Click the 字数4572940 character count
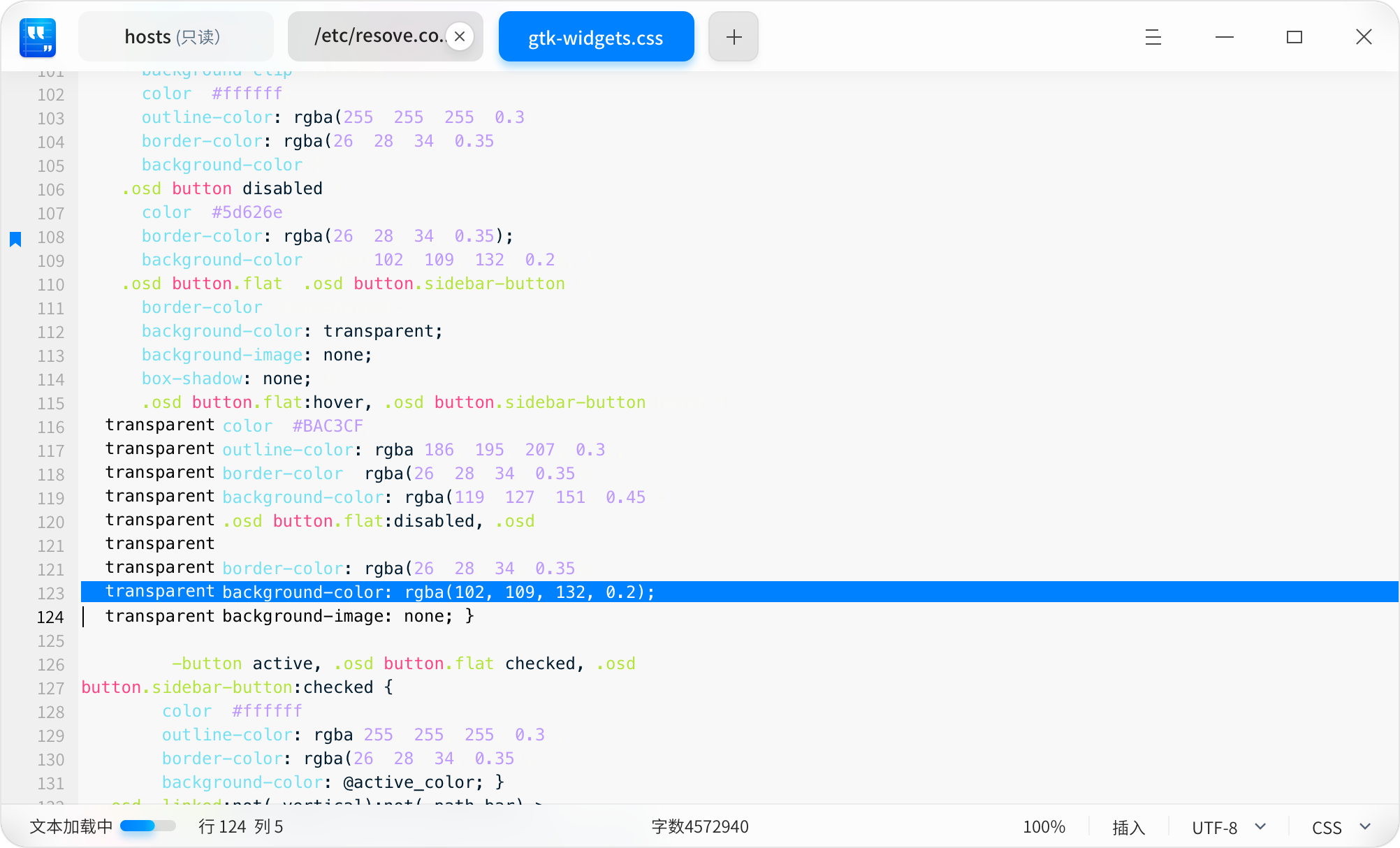Screen dimensions: 1400x848 (x=700, y=827)
